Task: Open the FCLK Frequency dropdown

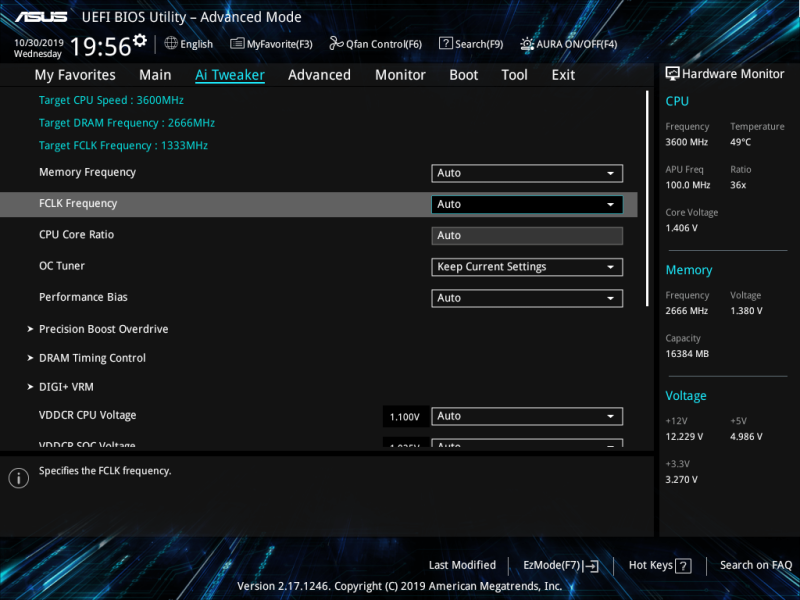Action: click(527, 204)
